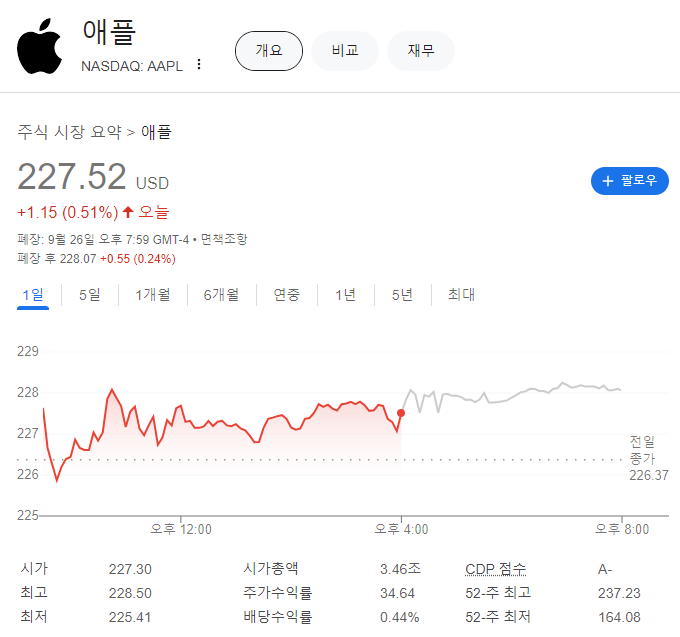
Task: Click the red closing-price dot on chart
Action: 401,413
